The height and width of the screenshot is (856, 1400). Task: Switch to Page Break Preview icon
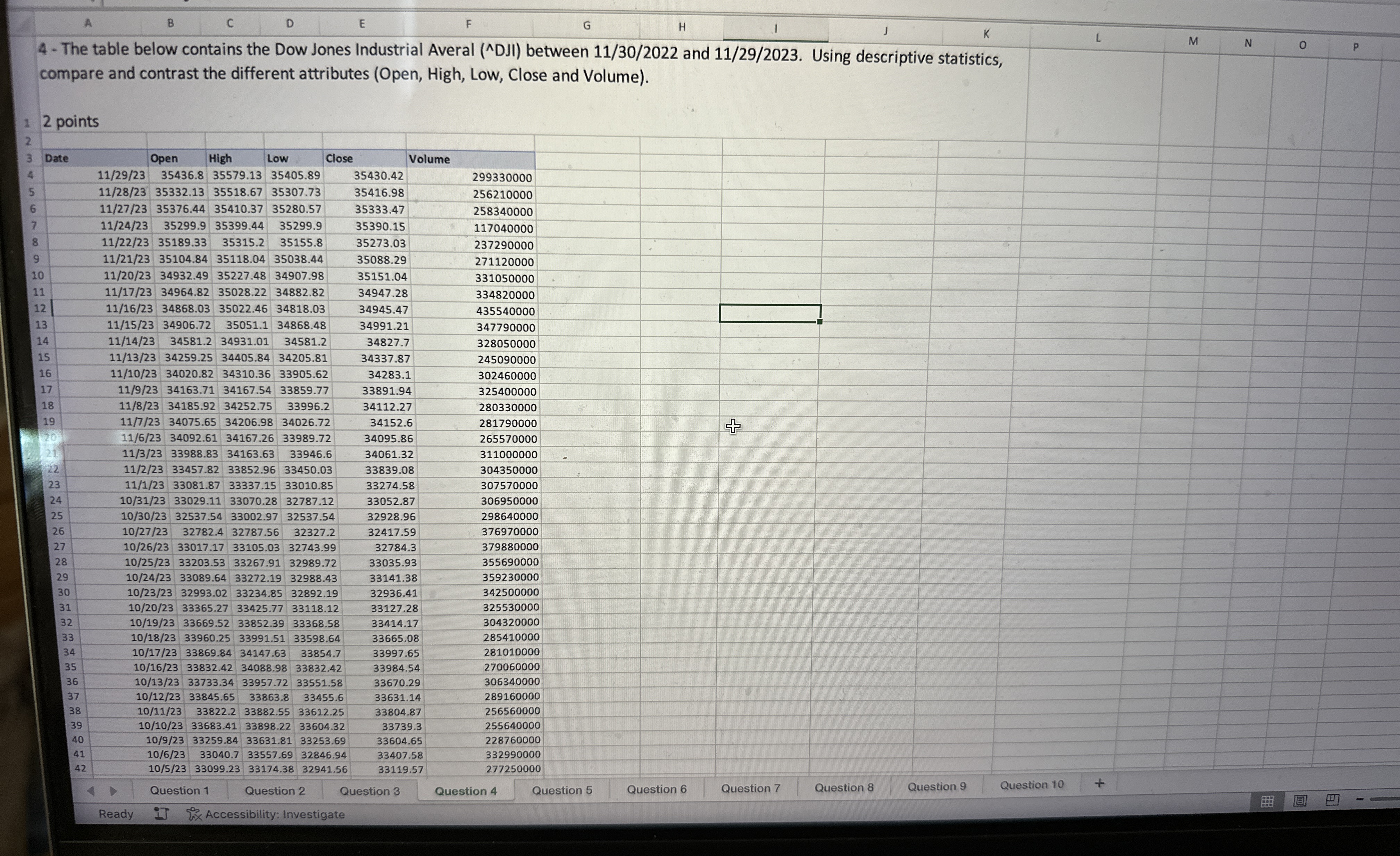(x=1332, y=800)
